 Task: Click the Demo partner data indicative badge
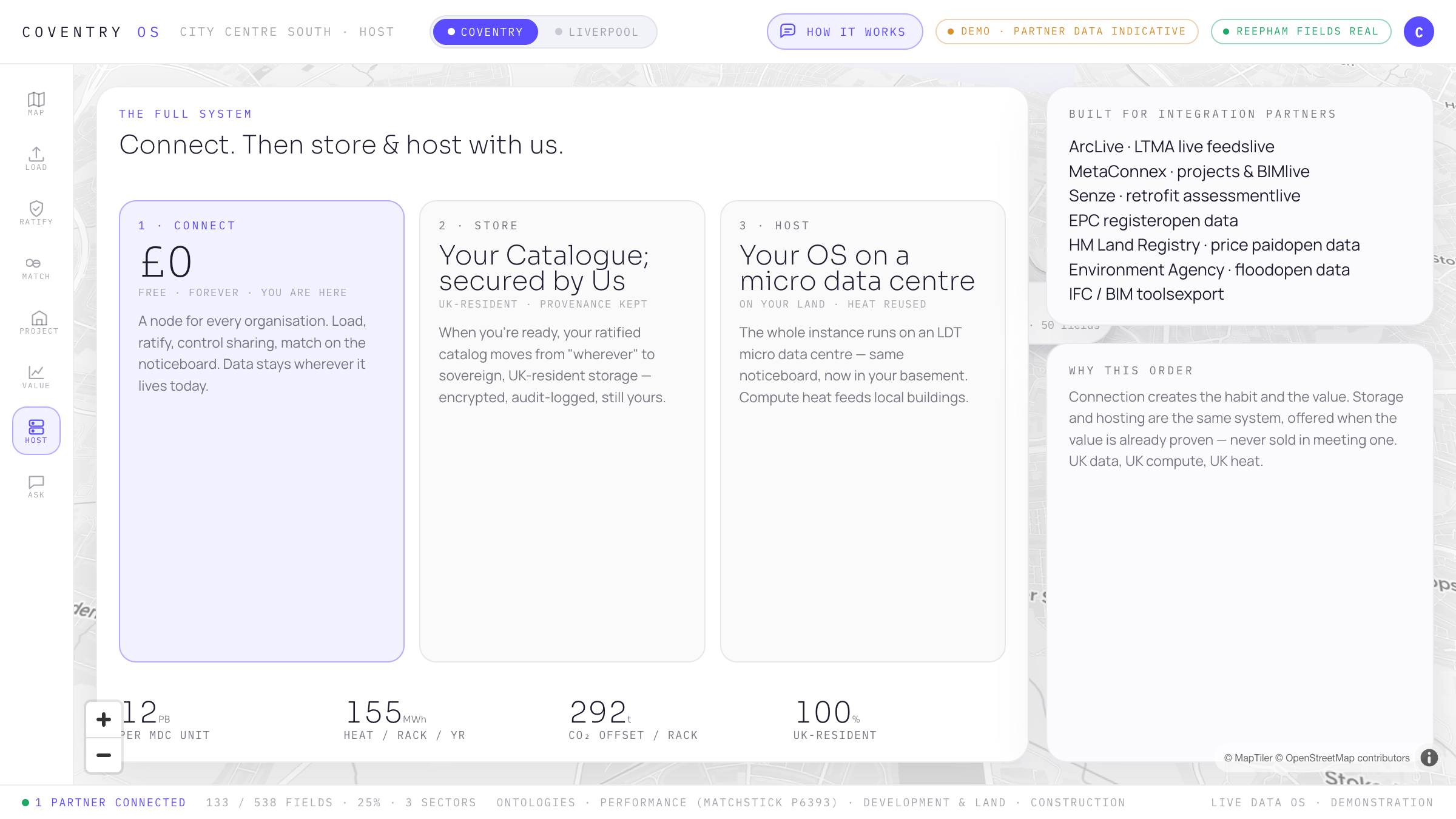[x=1067, y=32]
